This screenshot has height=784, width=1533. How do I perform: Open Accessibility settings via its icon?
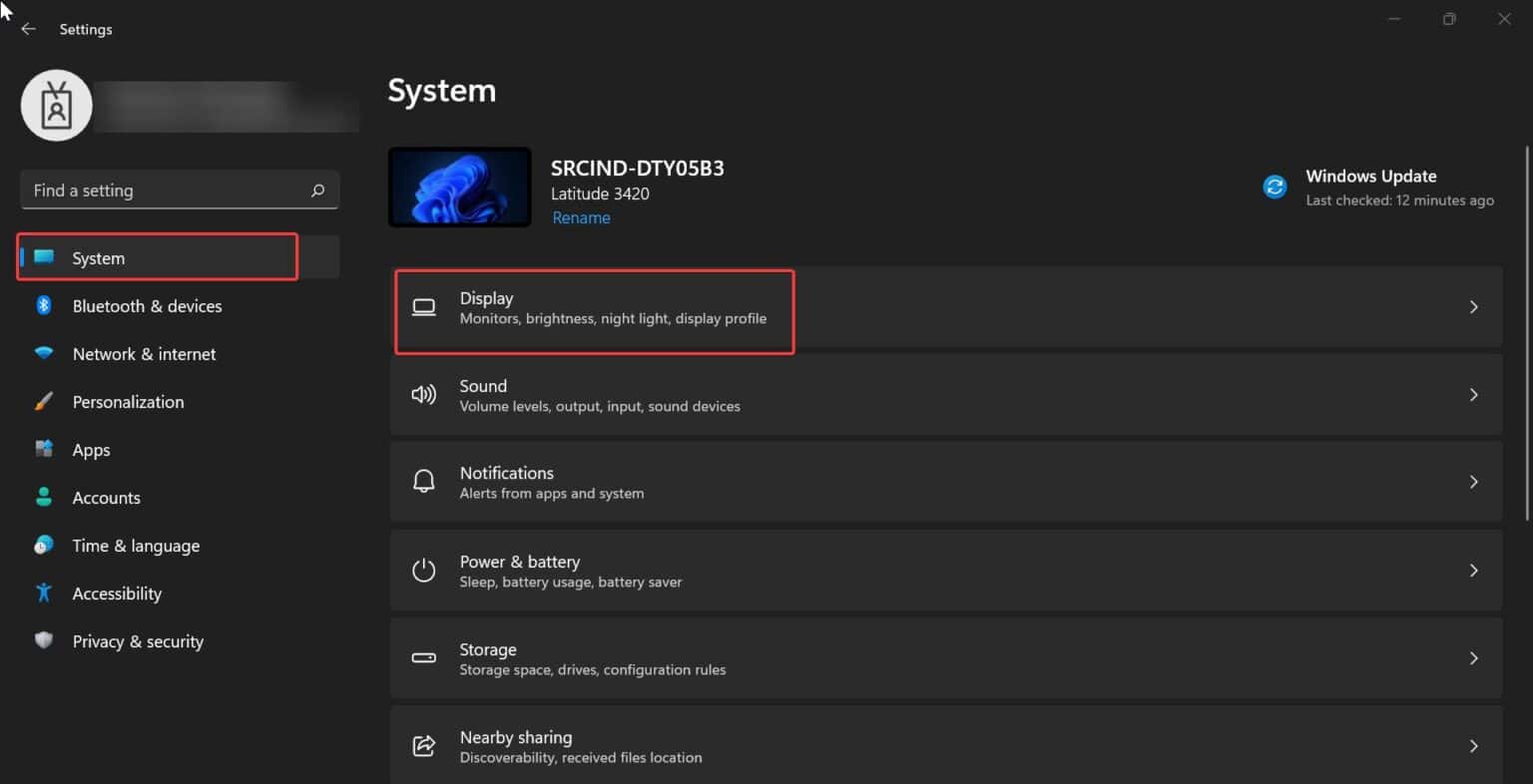pyautogui.click(x=43, y=592)
